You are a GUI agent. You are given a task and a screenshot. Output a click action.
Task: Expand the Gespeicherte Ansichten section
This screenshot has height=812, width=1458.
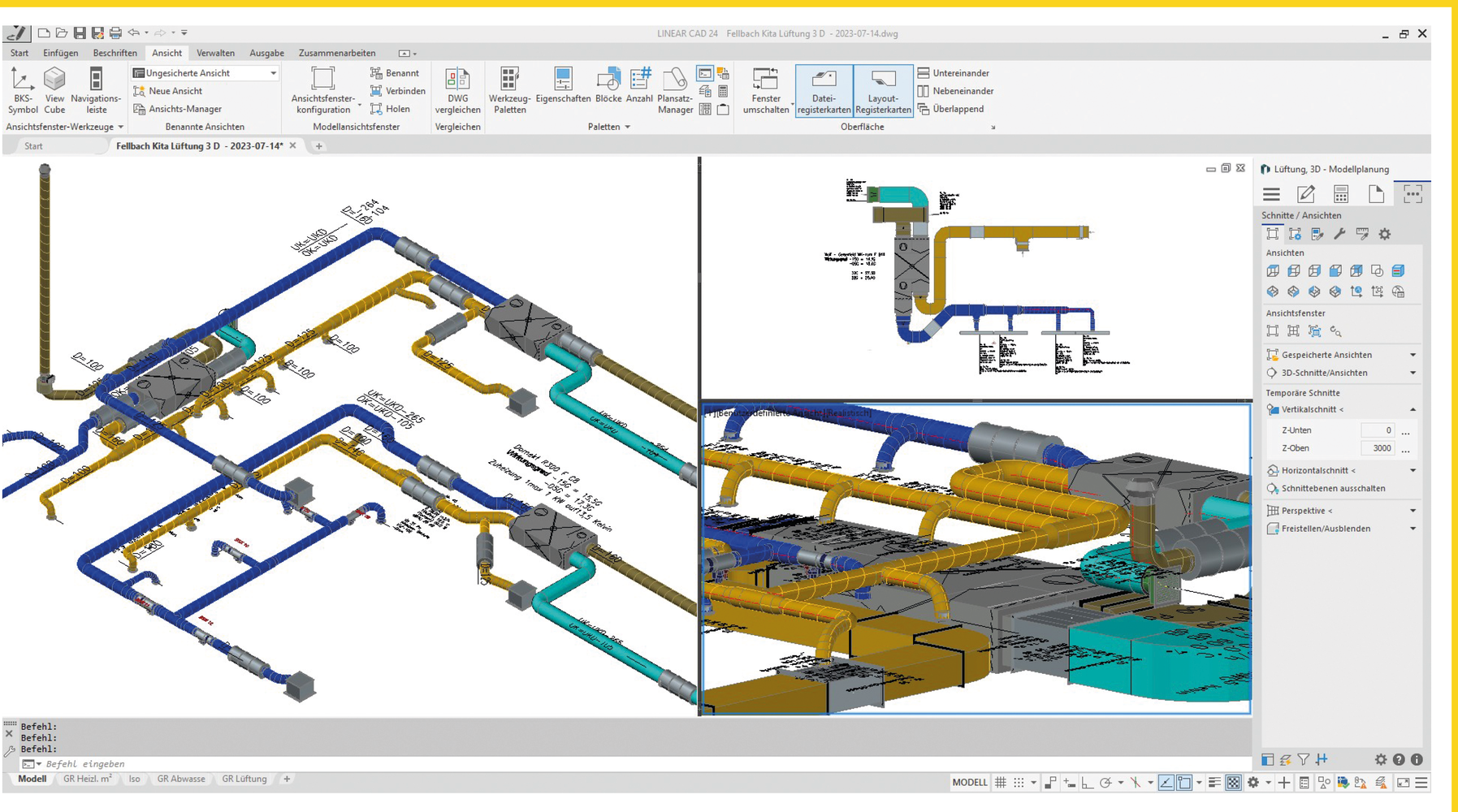coord(1413,355)
